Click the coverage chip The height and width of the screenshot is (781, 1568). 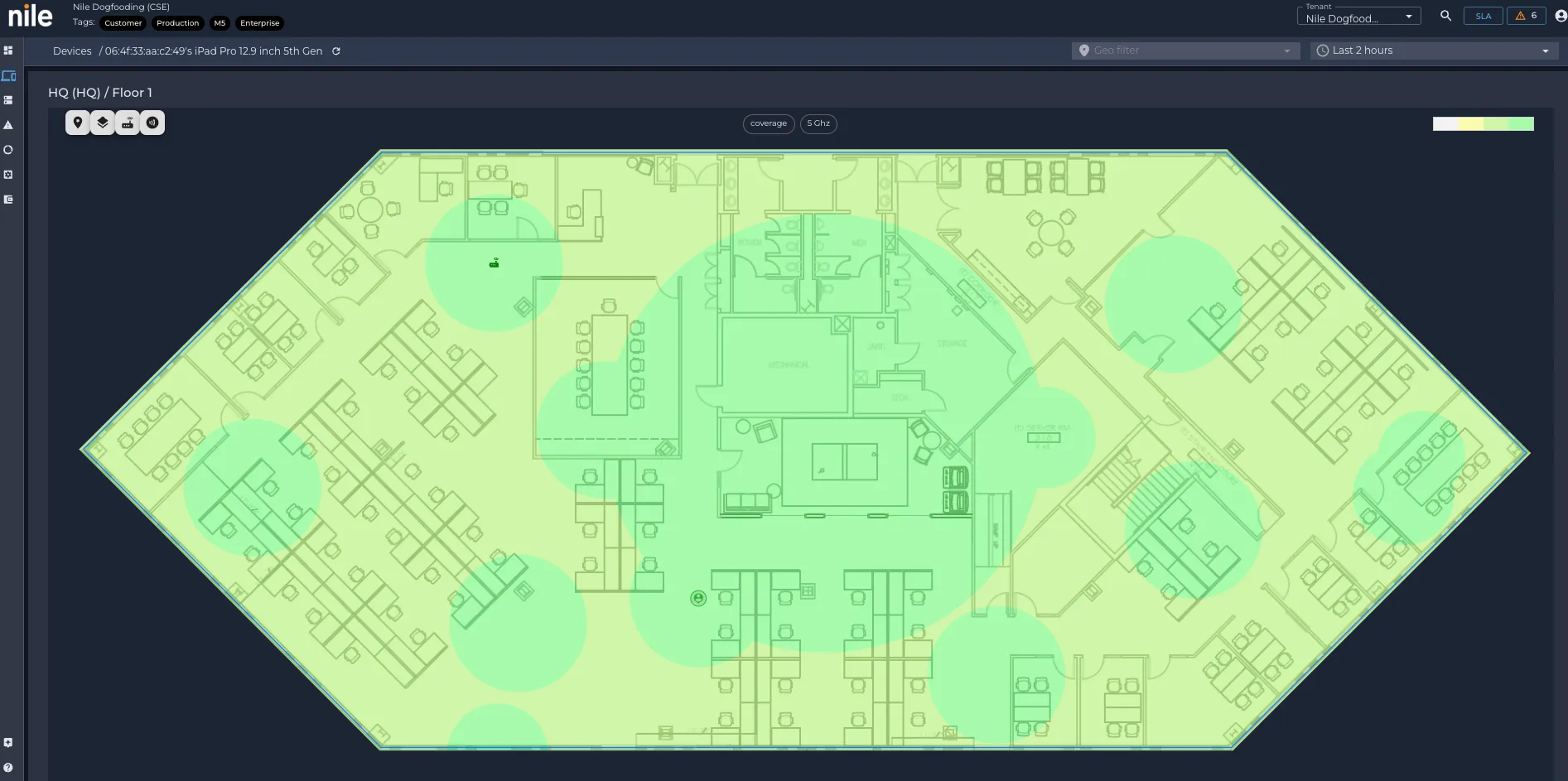click(x=769, y=123)
